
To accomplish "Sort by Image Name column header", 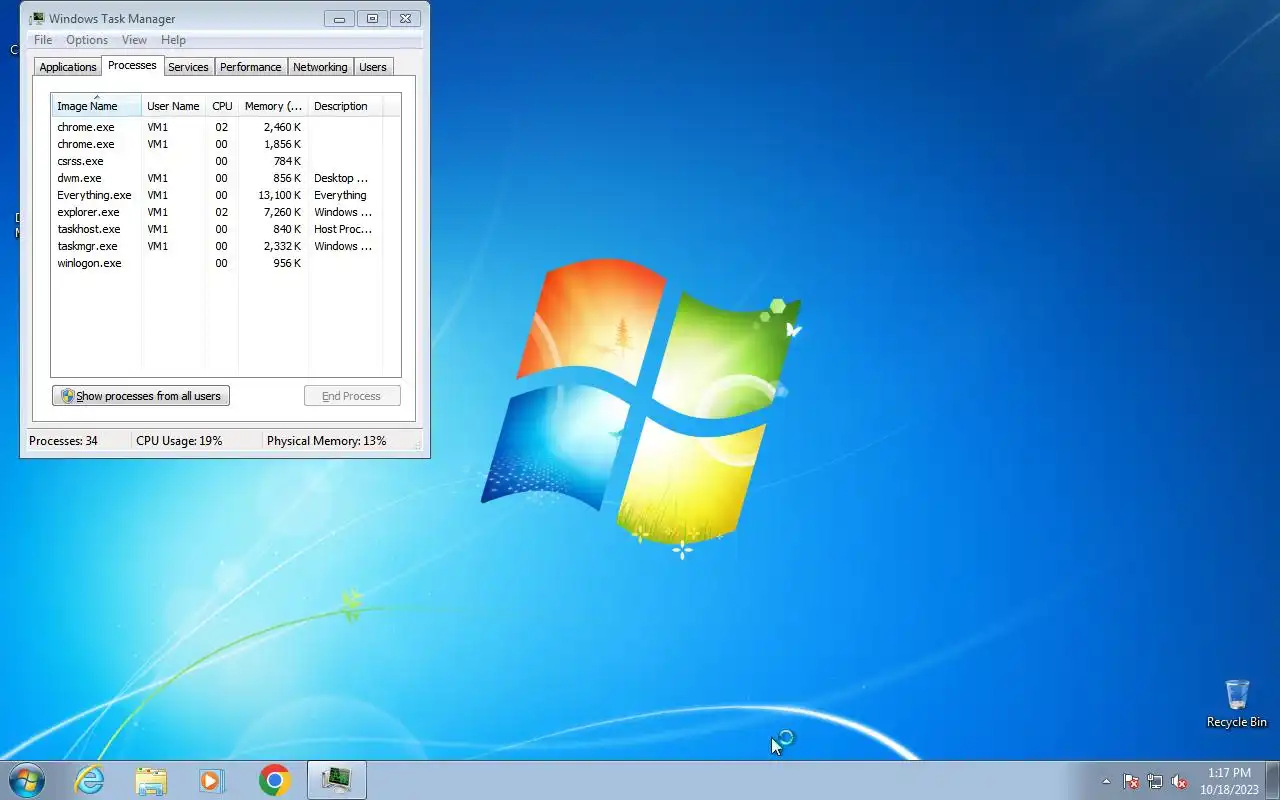I will click(96, 106).
